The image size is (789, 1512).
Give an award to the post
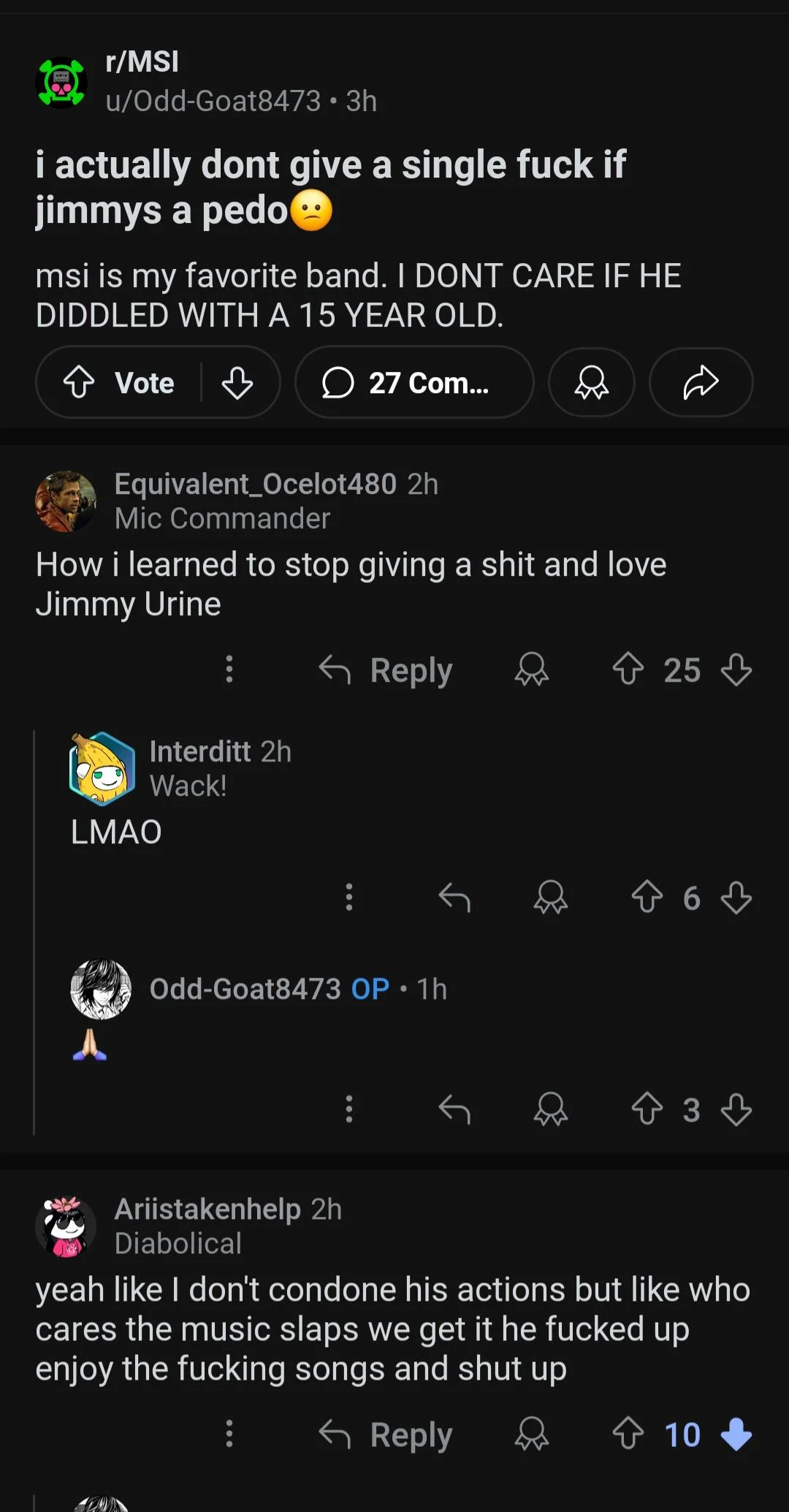click(591, 382)
